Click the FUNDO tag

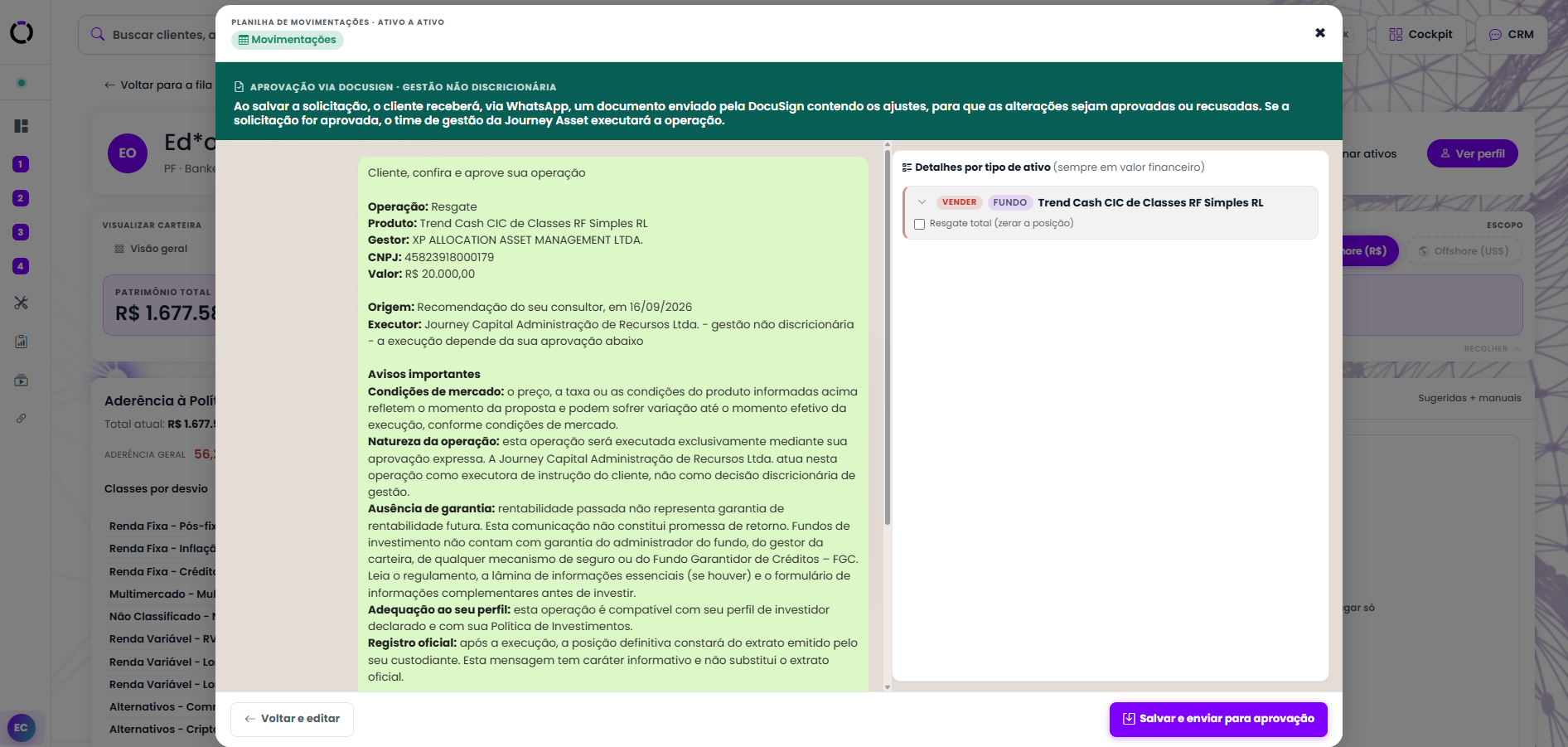(1009, 202)
